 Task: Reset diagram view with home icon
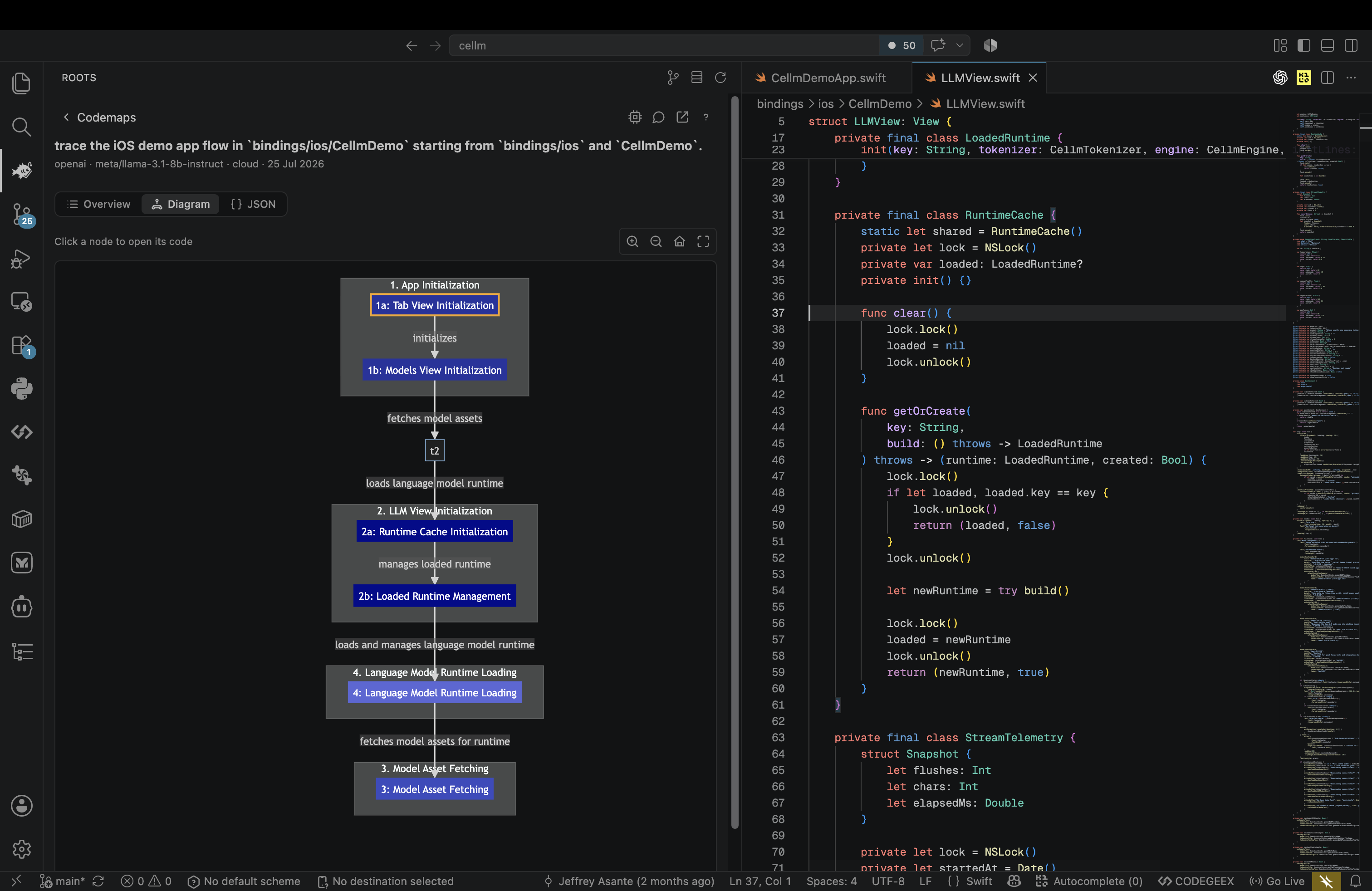click(x=680, y=241)
